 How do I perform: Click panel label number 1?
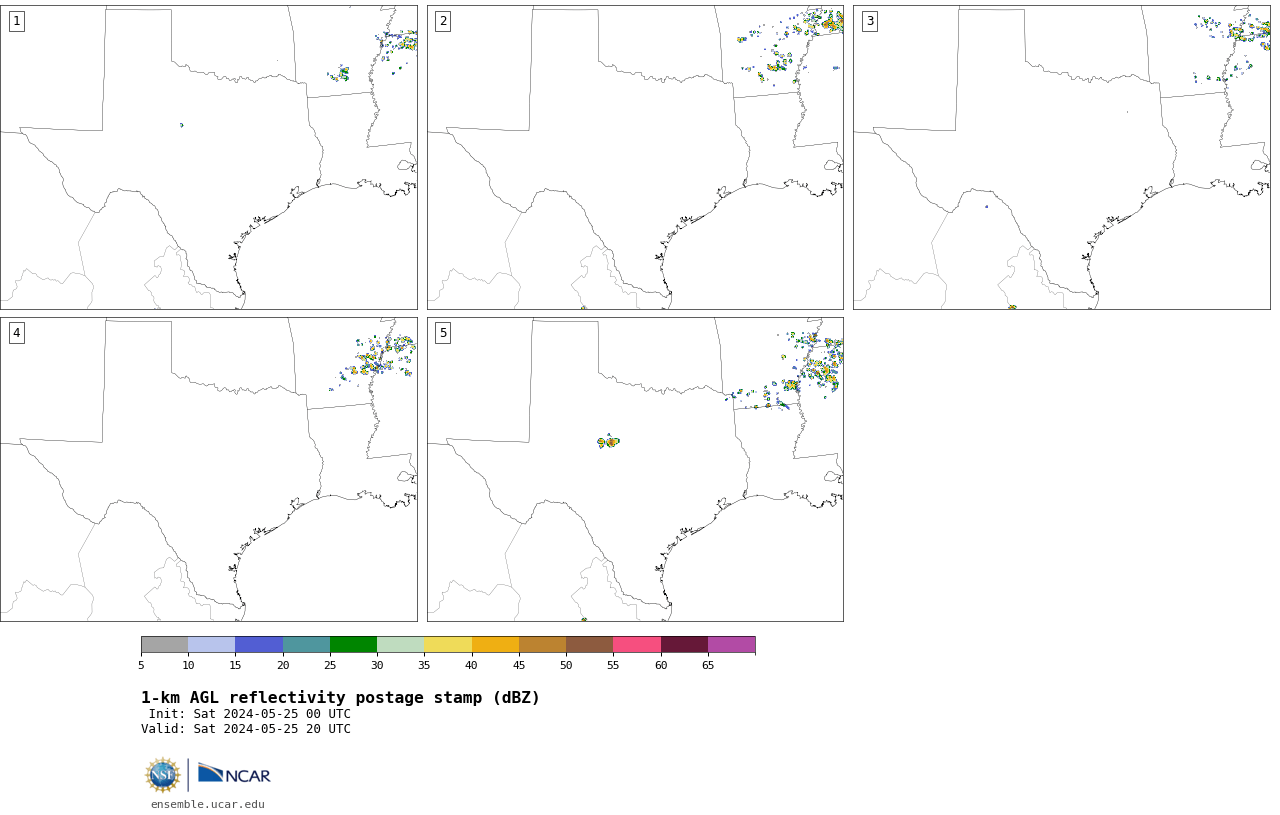click(x=16, y=21)
